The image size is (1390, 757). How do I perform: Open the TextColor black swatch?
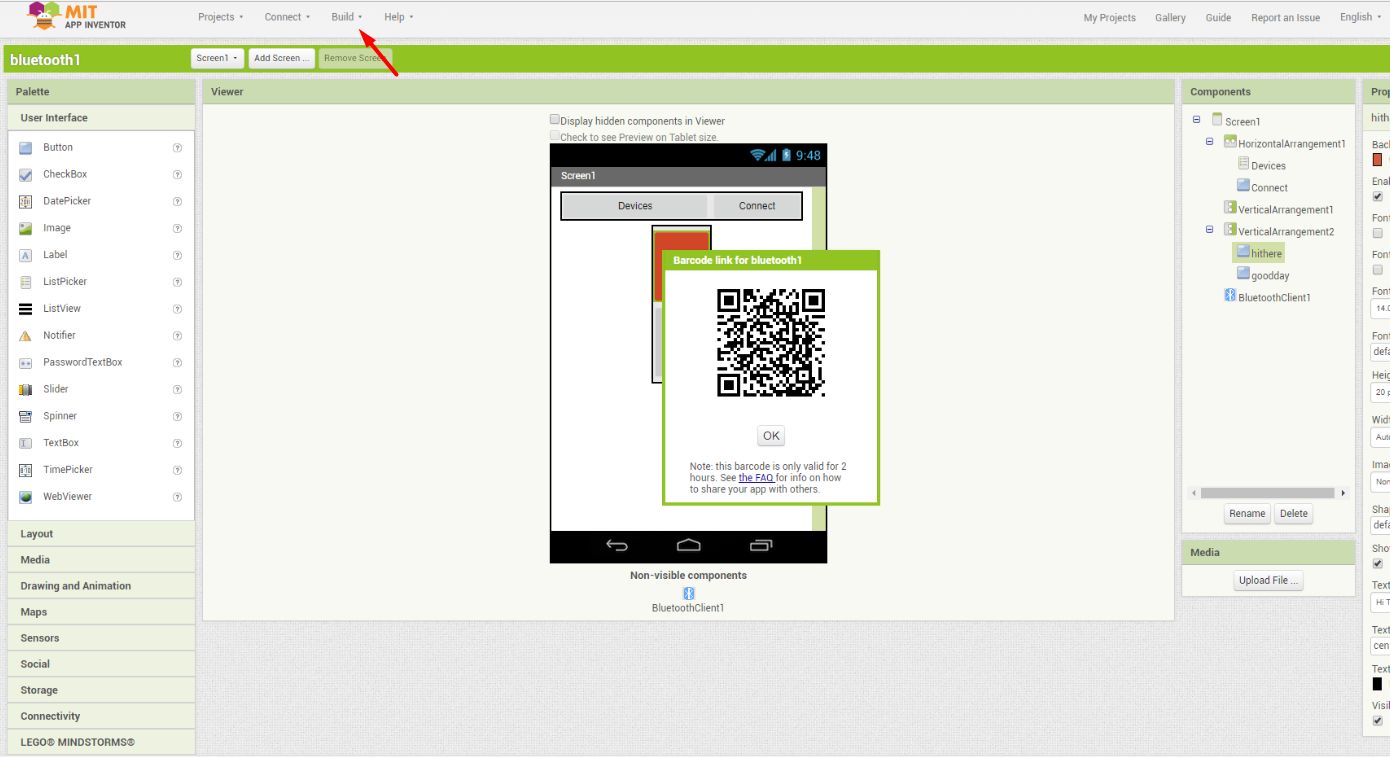[x=1378, y=684]
